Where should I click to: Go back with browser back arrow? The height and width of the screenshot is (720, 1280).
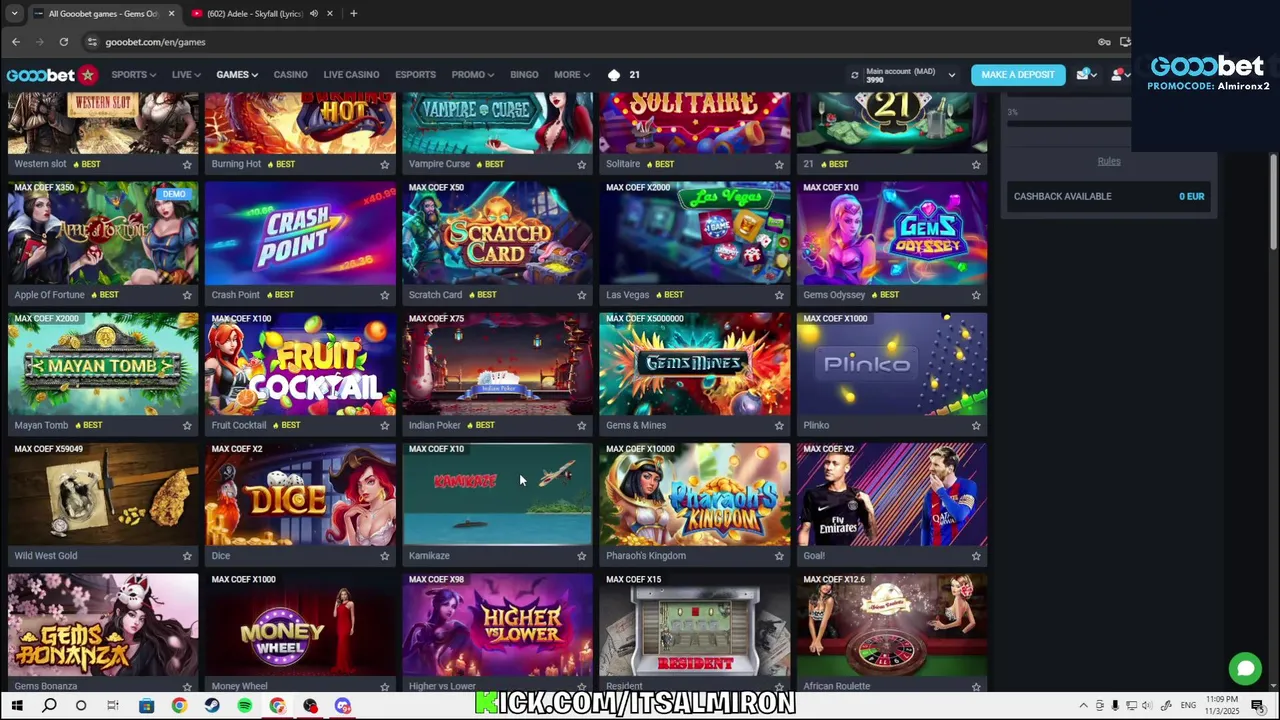coord(16,42)
